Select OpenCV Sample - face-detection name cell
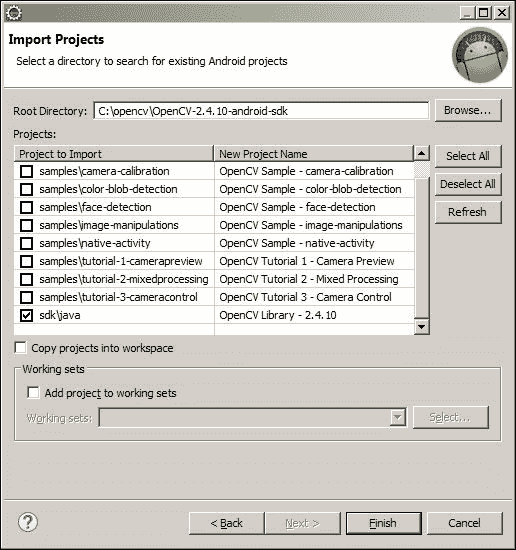 (x=314, y=207)
